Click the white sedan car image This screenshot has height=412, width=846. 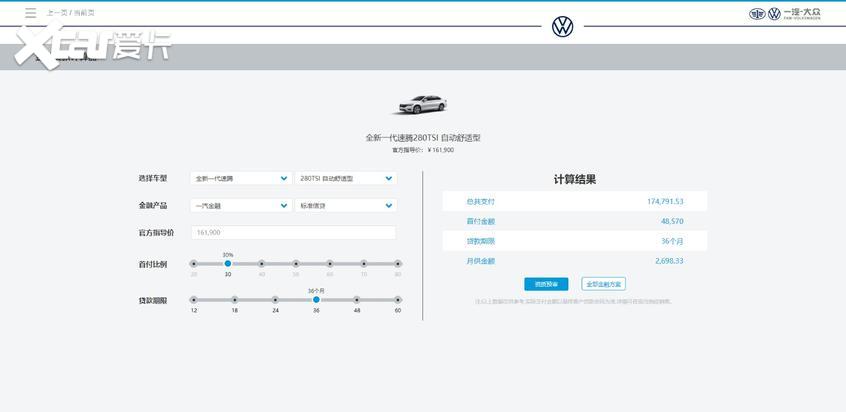point(421,104)
